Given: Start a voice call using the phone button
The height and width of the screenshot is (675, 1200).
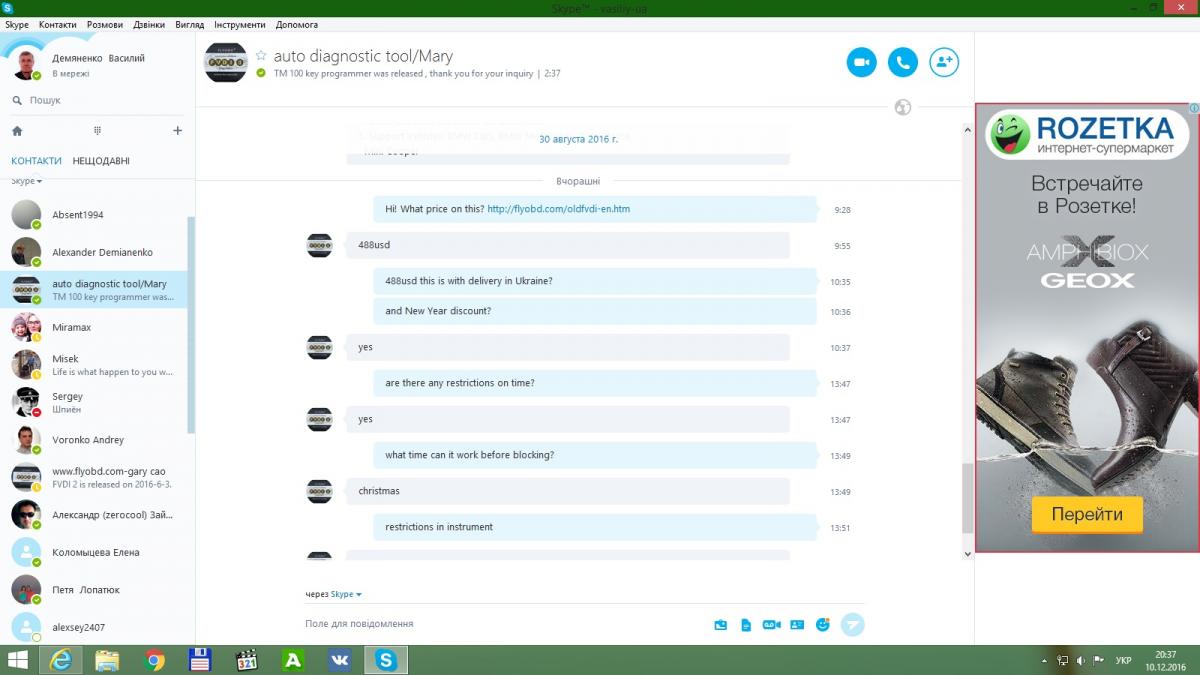Looking at the screenshot, I should click(x=902, y=62).
